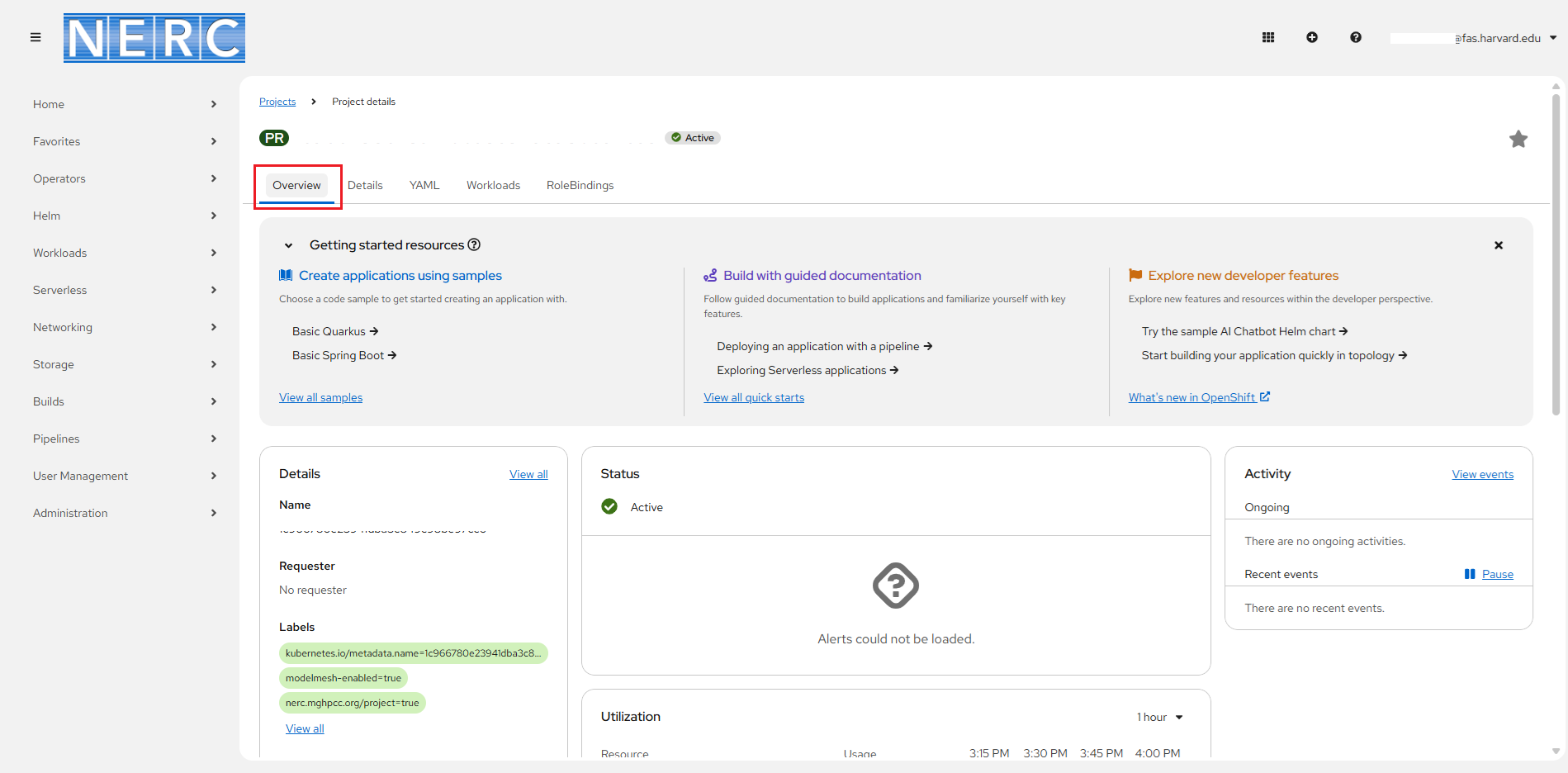Expand the Workloads navigation section
1568x773 pixels.
(124, 253)
